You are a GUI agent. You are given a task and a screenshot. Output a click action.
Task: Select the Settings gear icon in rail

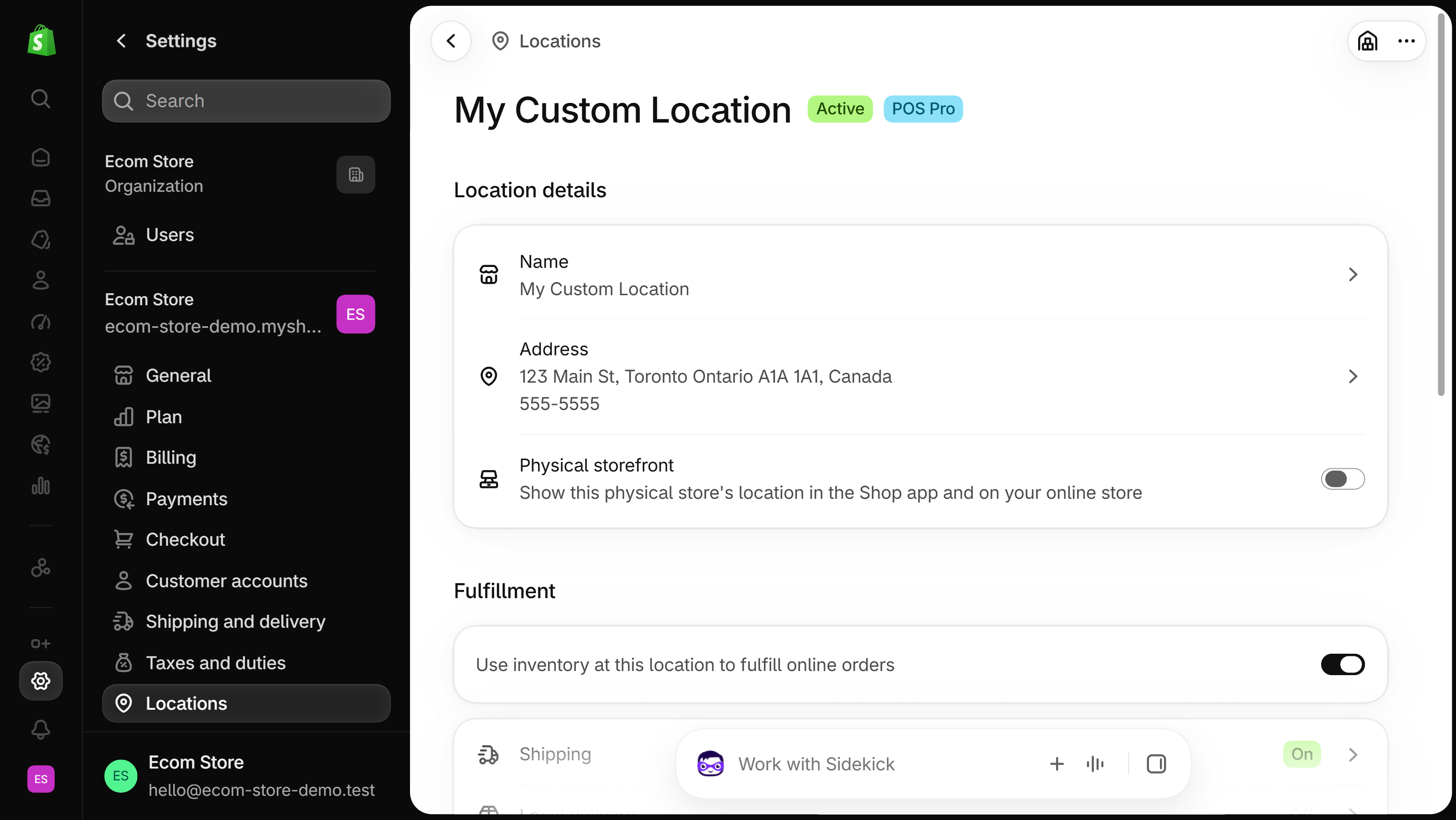pos(41,681)
